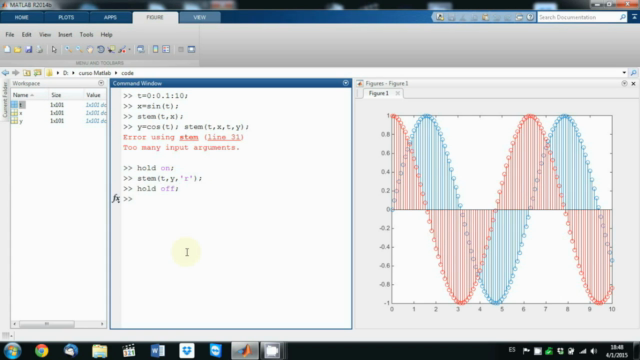Save the figure with the floppy disk icon

click(x=29, y=49)
